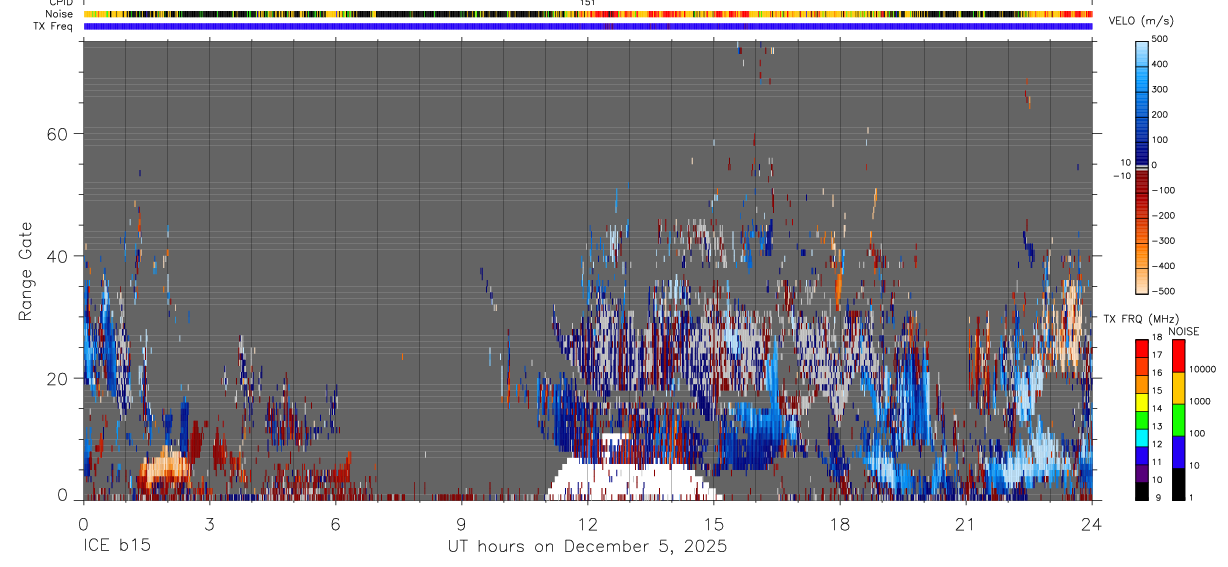1228x567 pixels.
Task: Click the 1 label on NOISE legend
Action: coord(1190,497)
